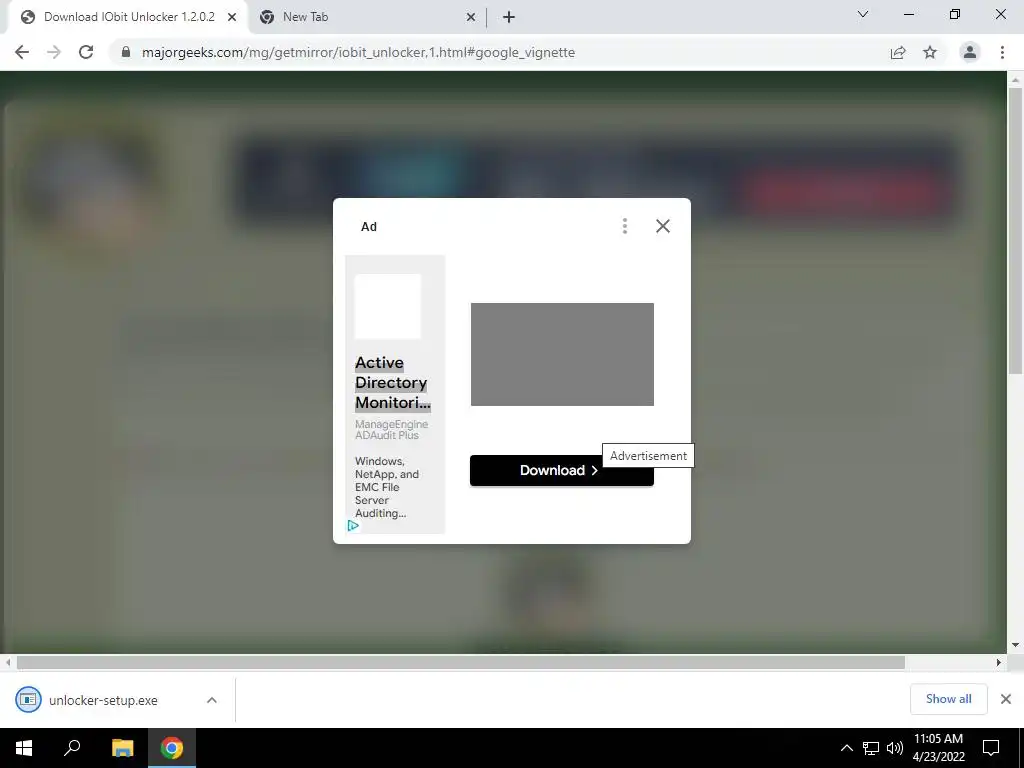Viewport: 1024px width, 768px height.
Task: Click the gray ad image placeholder
Action: click(562, 354)
